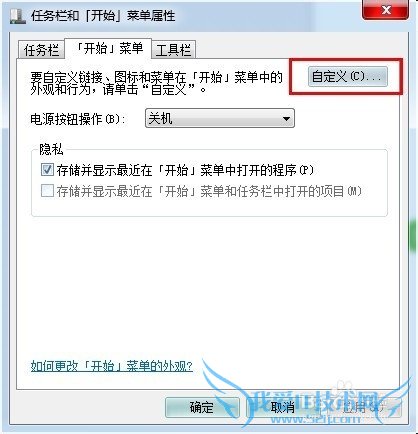Click the 自定义(C)... button
The height and width of the screenshot is (434, 418).
pyautogui.click(x=348, y=77)
